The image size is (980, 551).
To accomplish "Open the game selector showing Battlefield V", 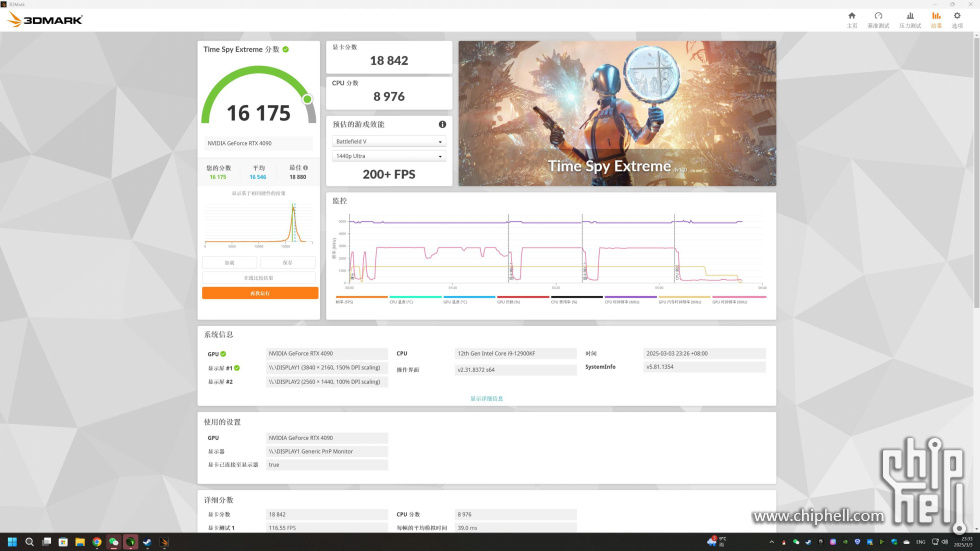I will [389, 142].
